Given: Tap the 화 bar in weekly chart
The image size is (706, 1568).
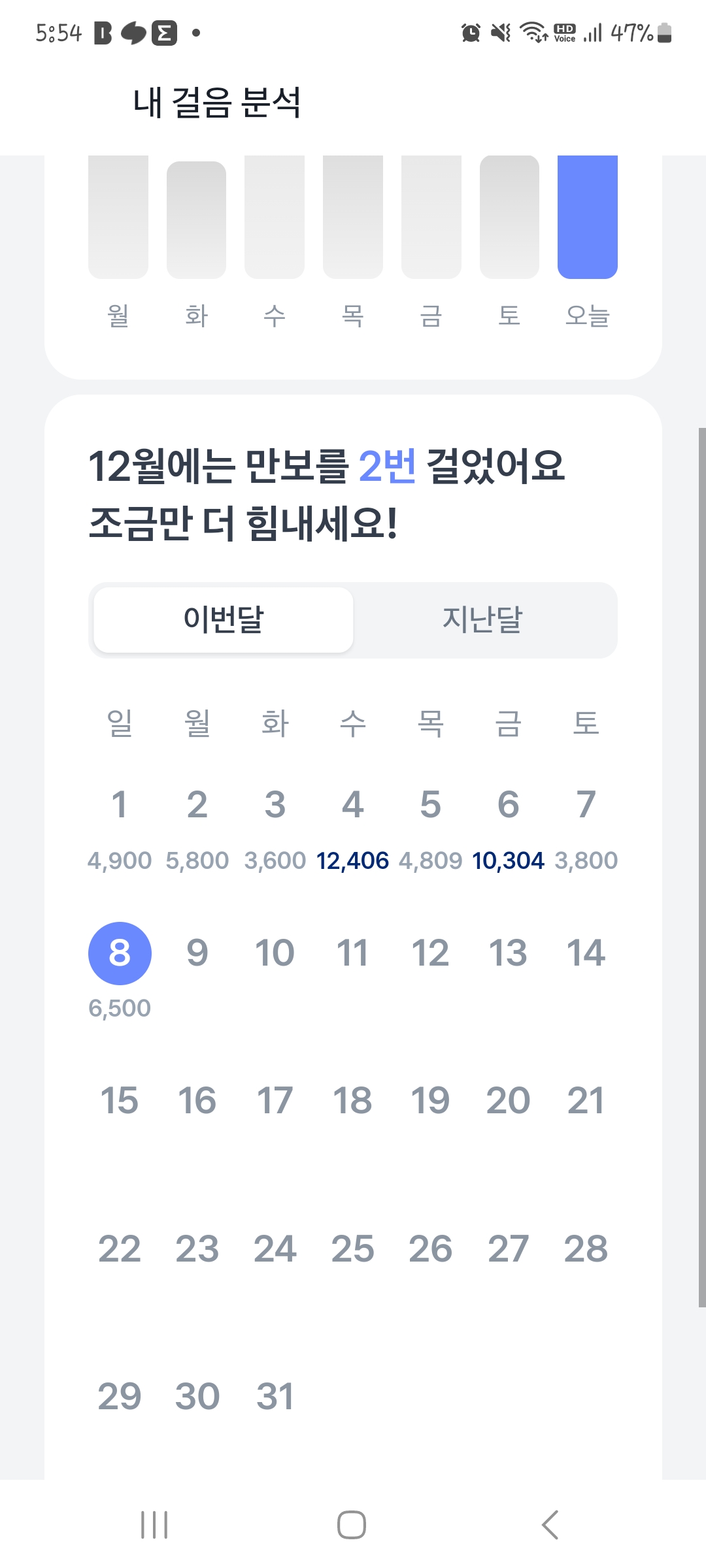Looking at the screenshot, I should 196,220.
